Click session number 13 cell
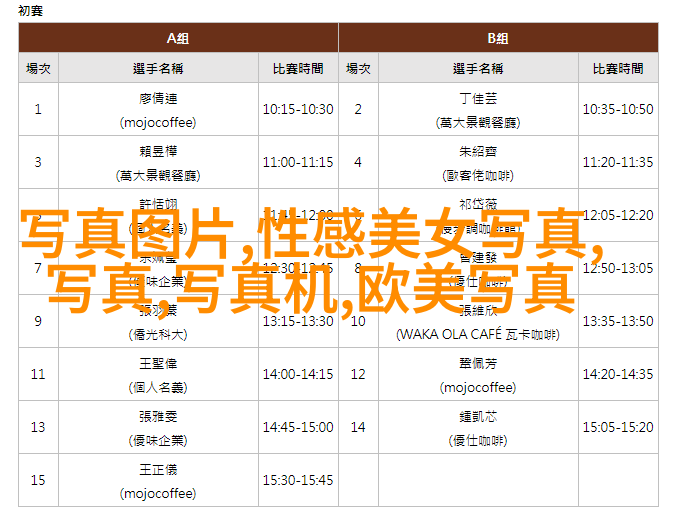The width and height of the screenshot is (694, 509). coord(38,427)
